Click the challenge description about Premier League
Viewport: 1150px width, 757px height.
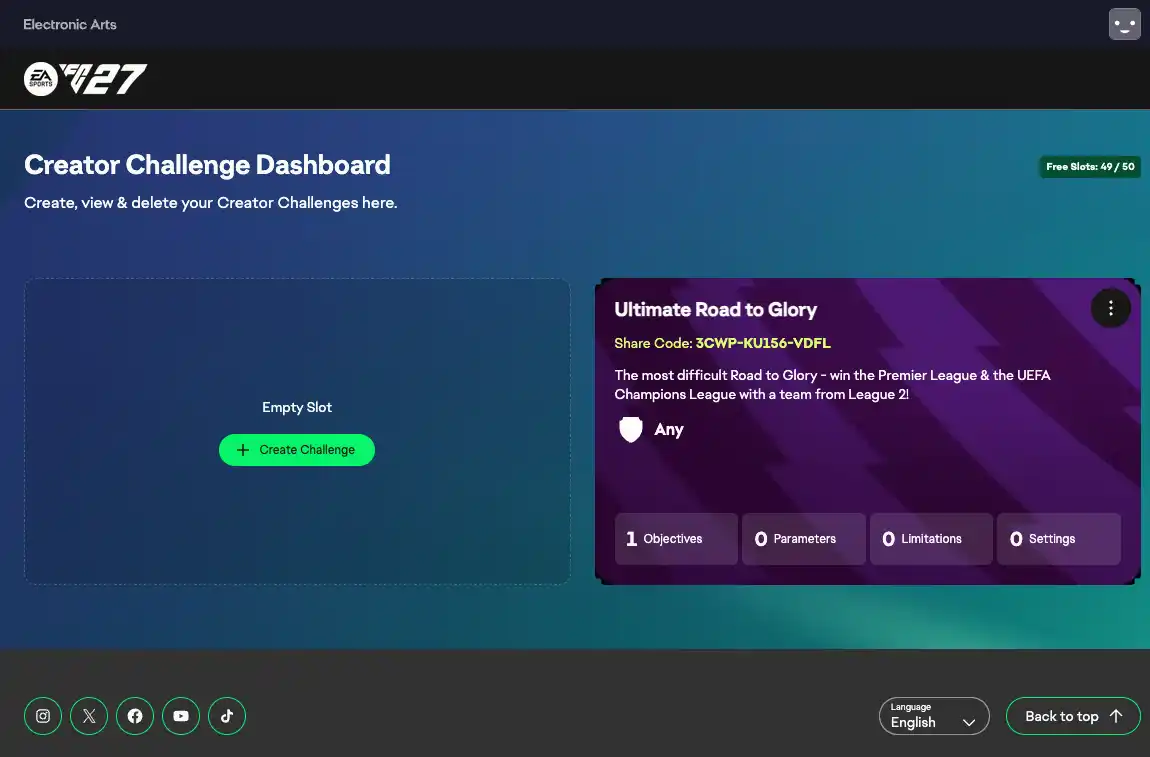point(832,384)
